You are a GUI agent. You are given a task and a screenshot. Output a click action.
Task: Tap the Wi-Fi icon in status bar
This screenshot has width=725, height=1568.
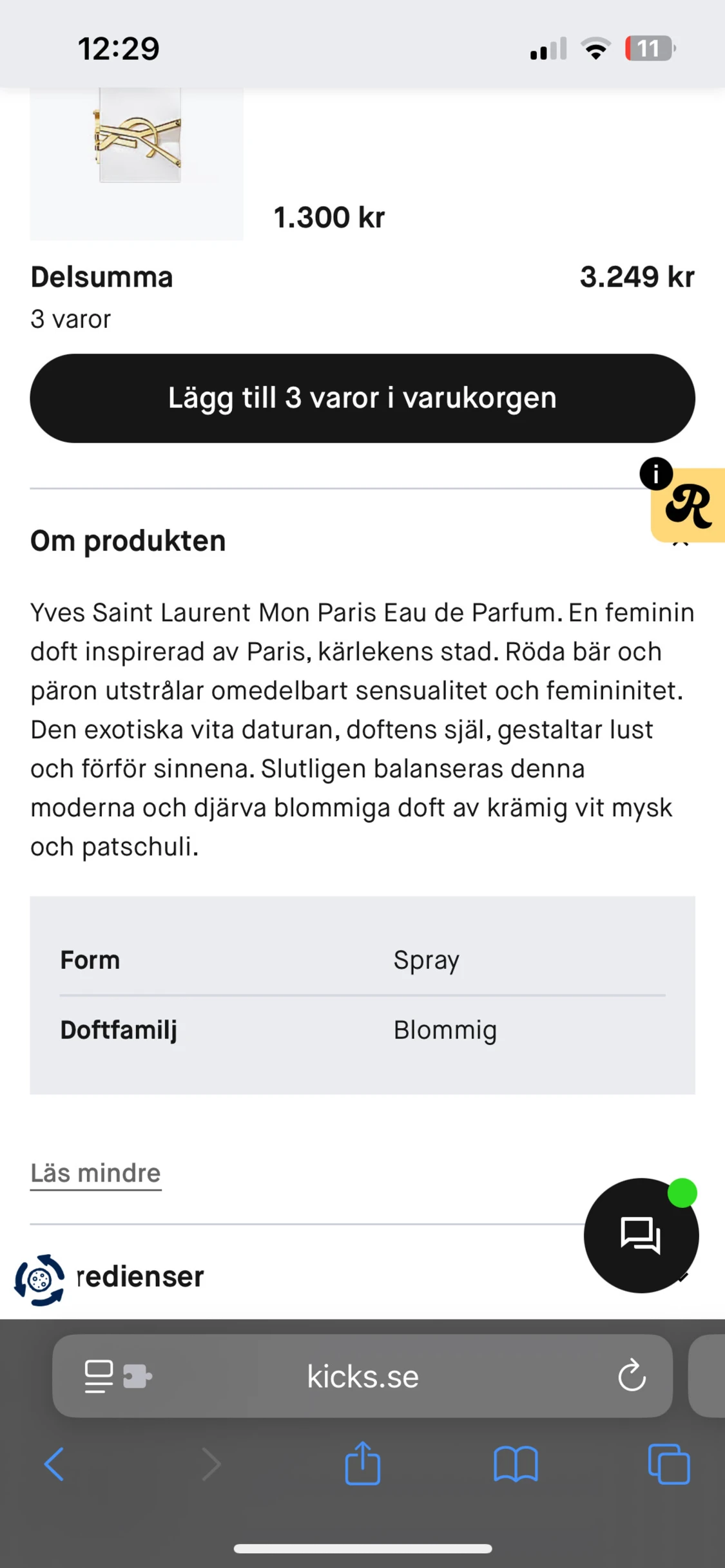595,48
